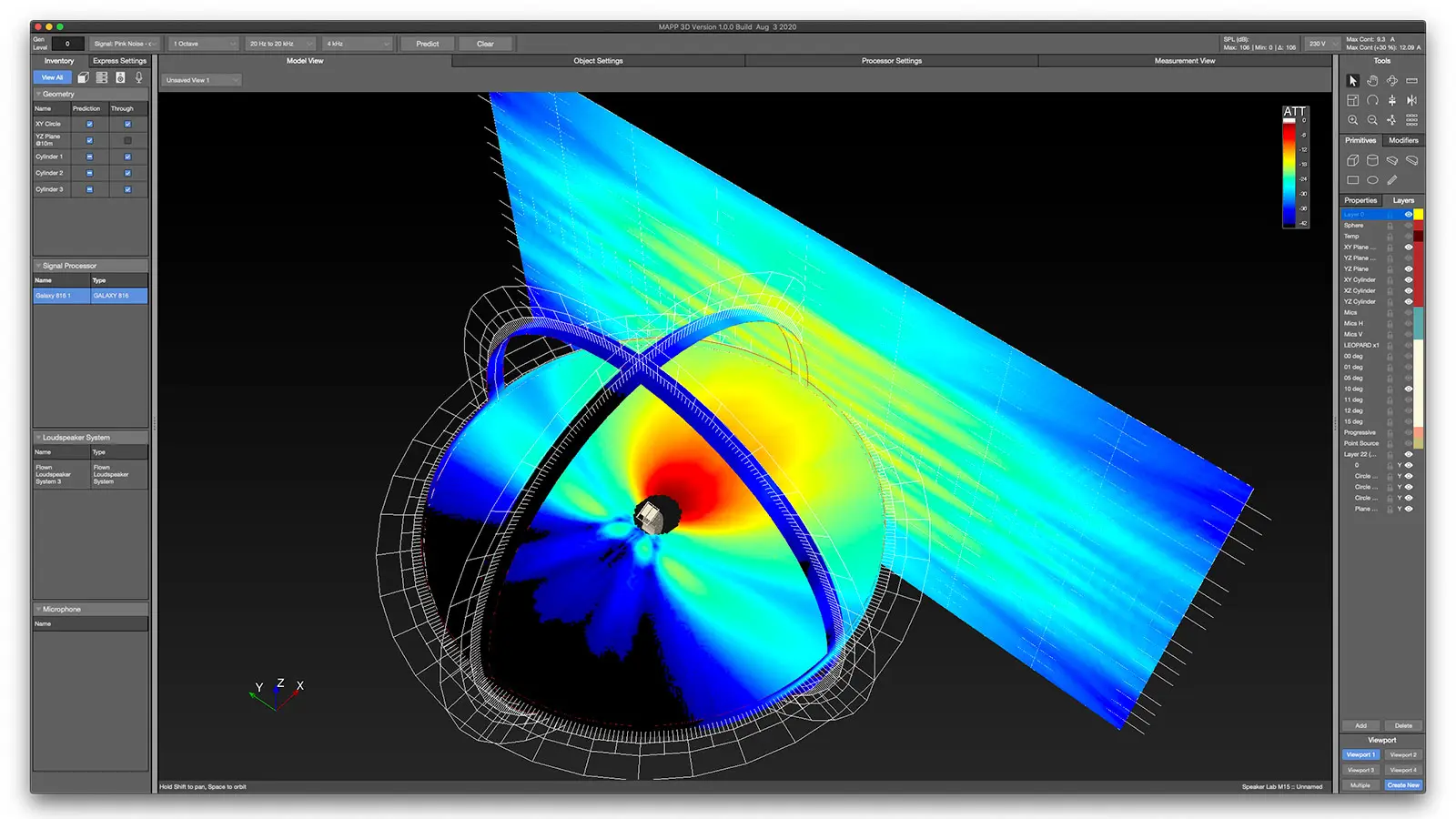Screen dimensions: 1456x819
Task: Click the Predict button
Action: click(x=426, y=43)
